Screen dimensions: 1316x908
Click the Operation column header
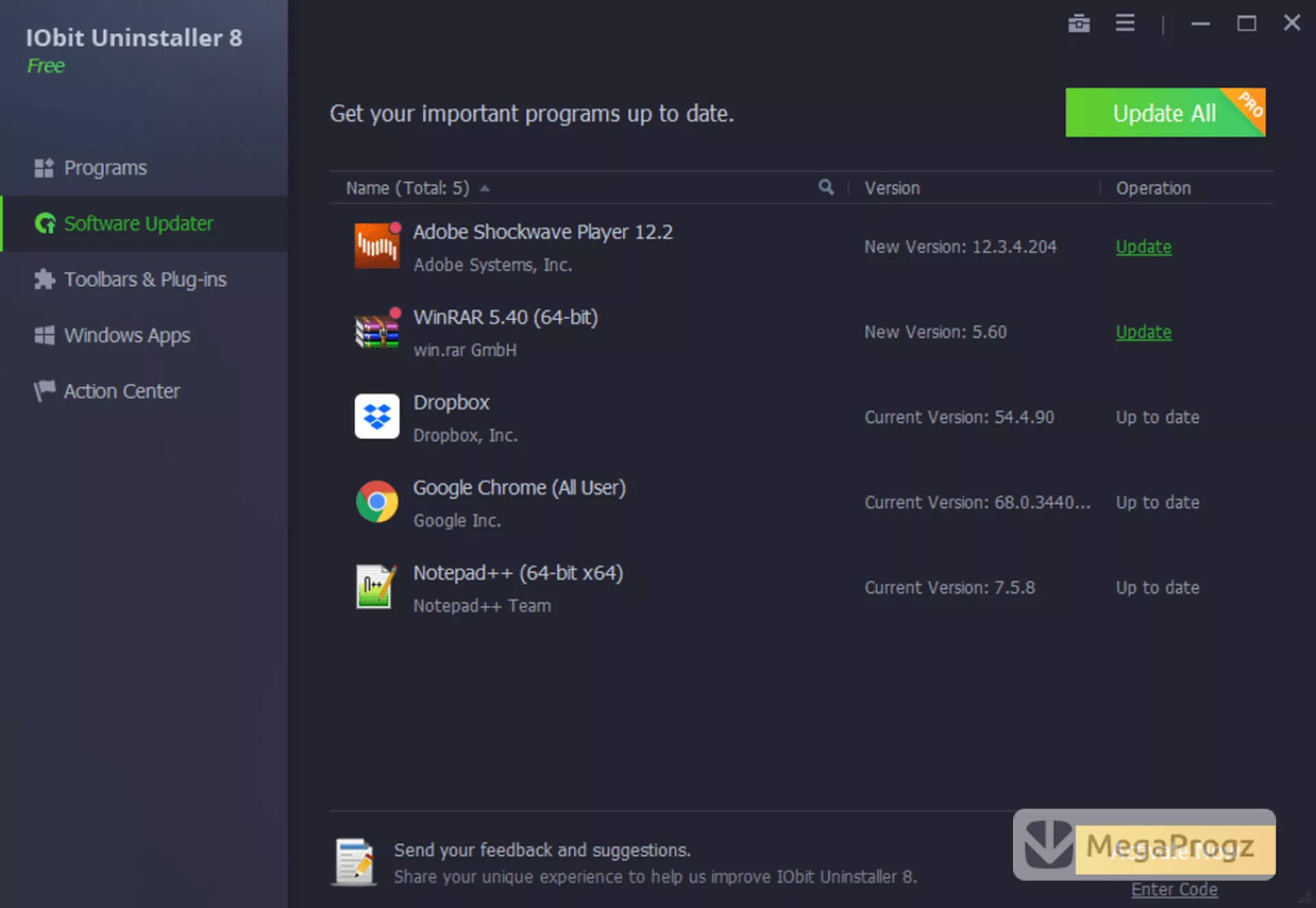click(1154, 188)
